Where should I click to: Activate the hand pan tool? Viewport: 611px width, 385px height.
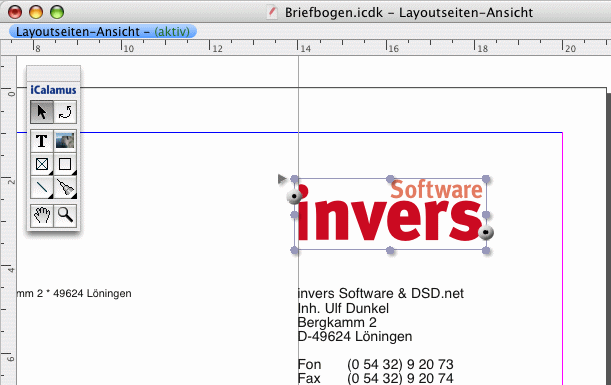42,215
